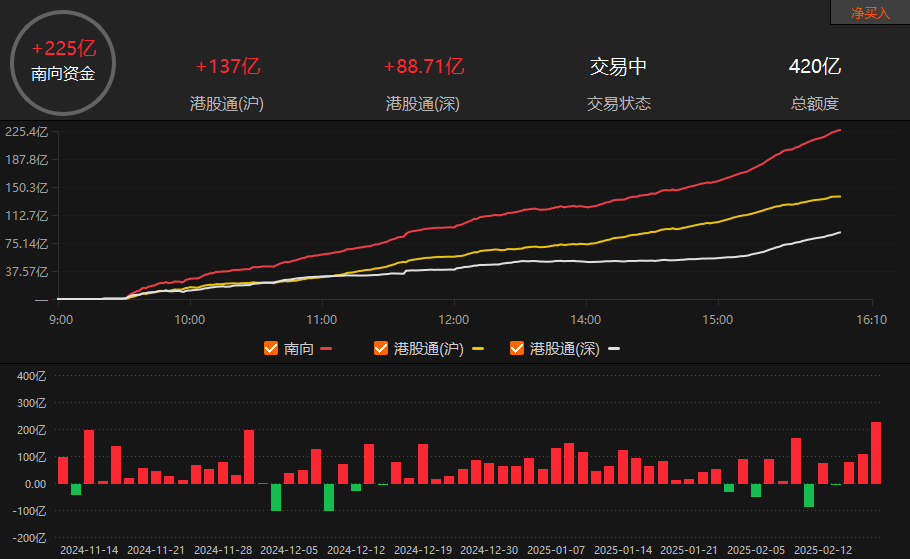Click the 交易状态 label
The width and height of the screenshot is (910, 559).
point(619,104)
